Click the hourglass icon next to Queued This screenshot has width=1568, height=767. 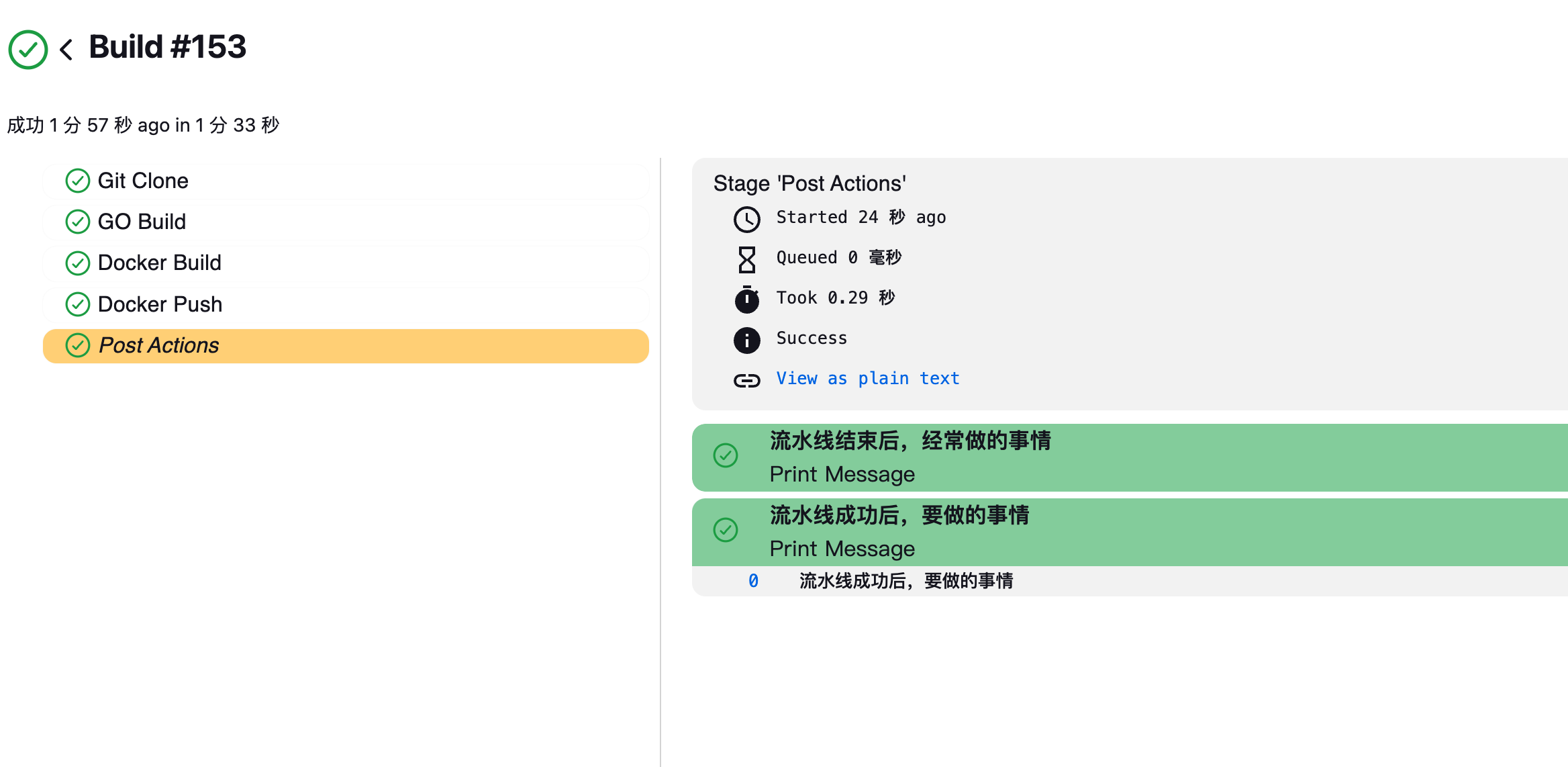coord(746,259)
